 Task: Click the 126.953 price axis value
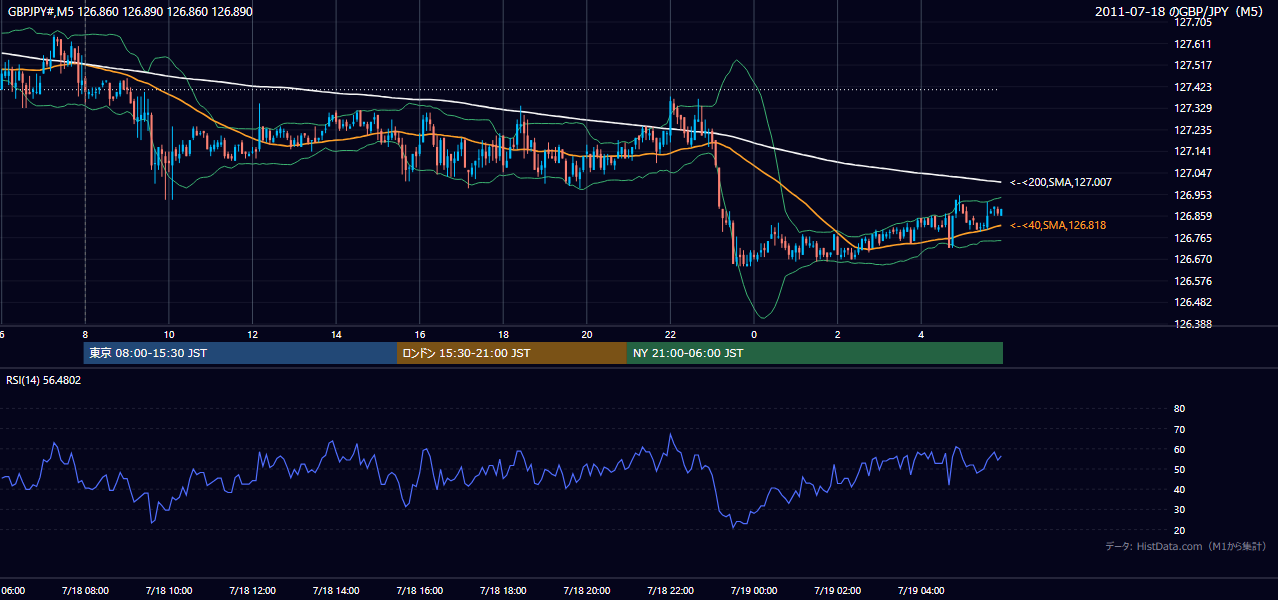[1192, 195]
